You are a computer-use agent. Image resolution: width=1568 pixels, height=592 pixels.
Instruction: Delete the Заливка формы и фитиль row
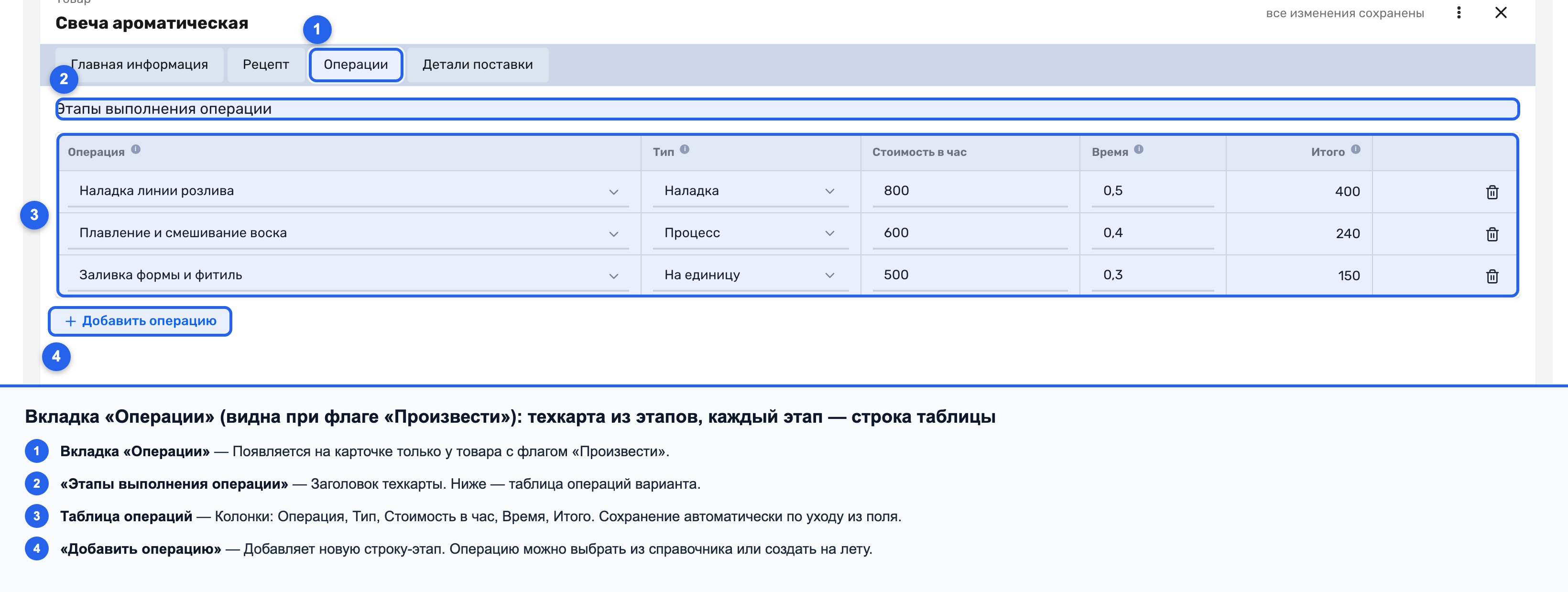(x=1492, y=276)
